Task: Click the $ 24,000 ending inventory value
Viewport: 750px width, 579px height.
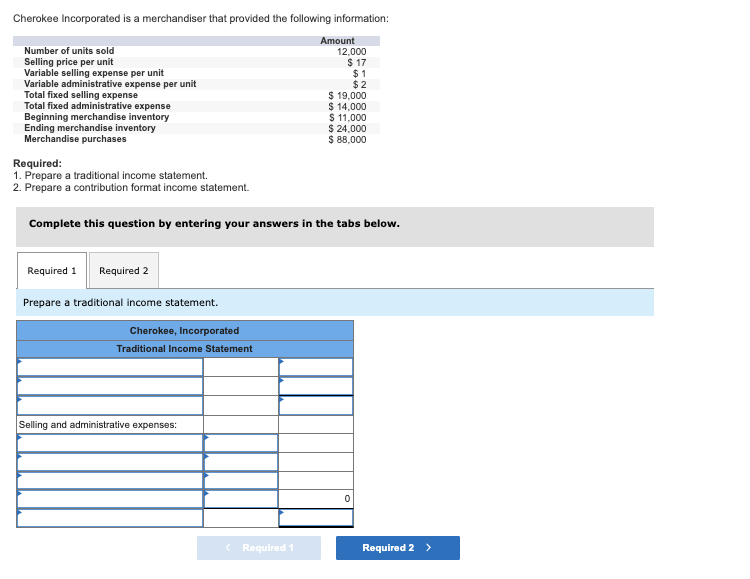Action: pos(347,129)
